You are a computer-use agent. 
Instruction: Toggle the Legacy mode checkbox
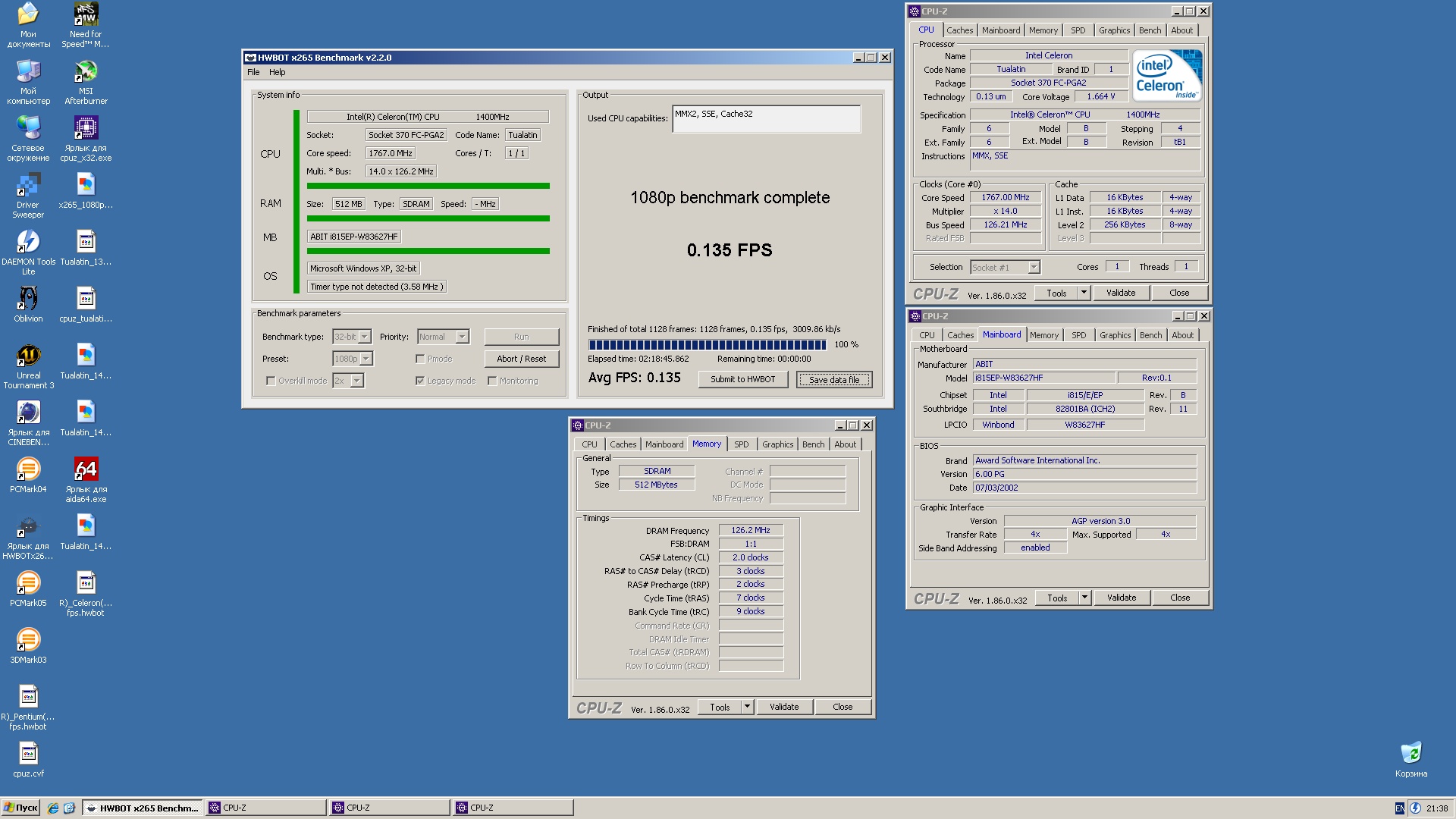click(420, 381)
